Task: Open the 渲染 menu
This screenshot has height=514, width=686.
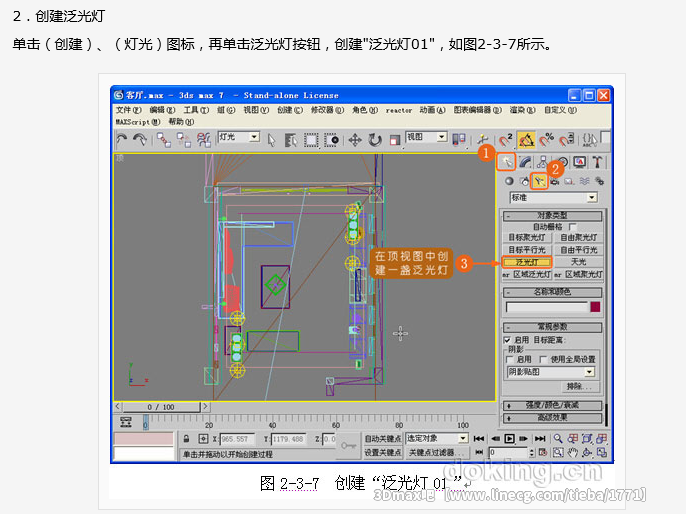Action: pos(522,110)
